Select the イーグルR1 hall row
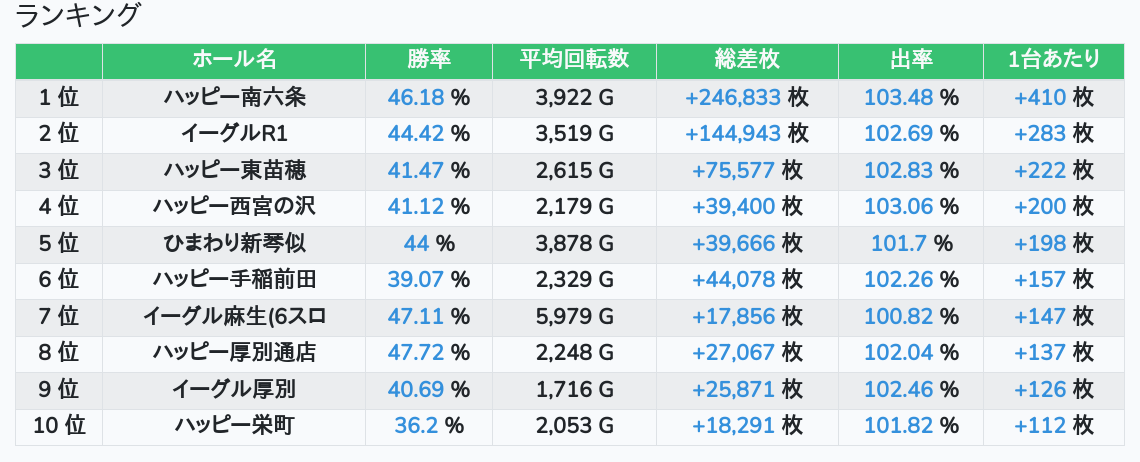The width and height of the screenshot is (1140, 462). pyautogui.click(x=234, y=134)
